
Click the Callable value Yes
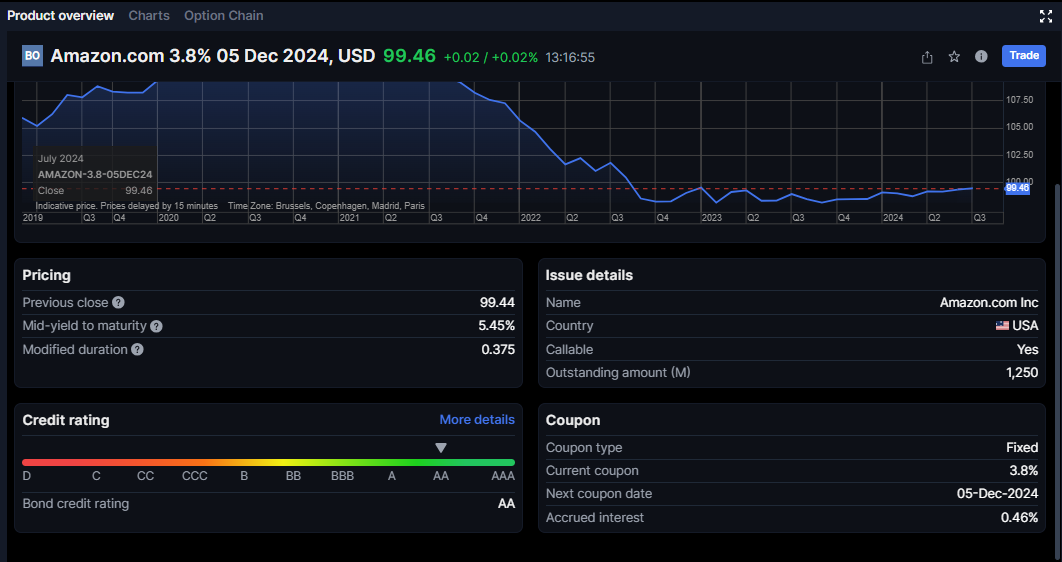coord(1027,349)
